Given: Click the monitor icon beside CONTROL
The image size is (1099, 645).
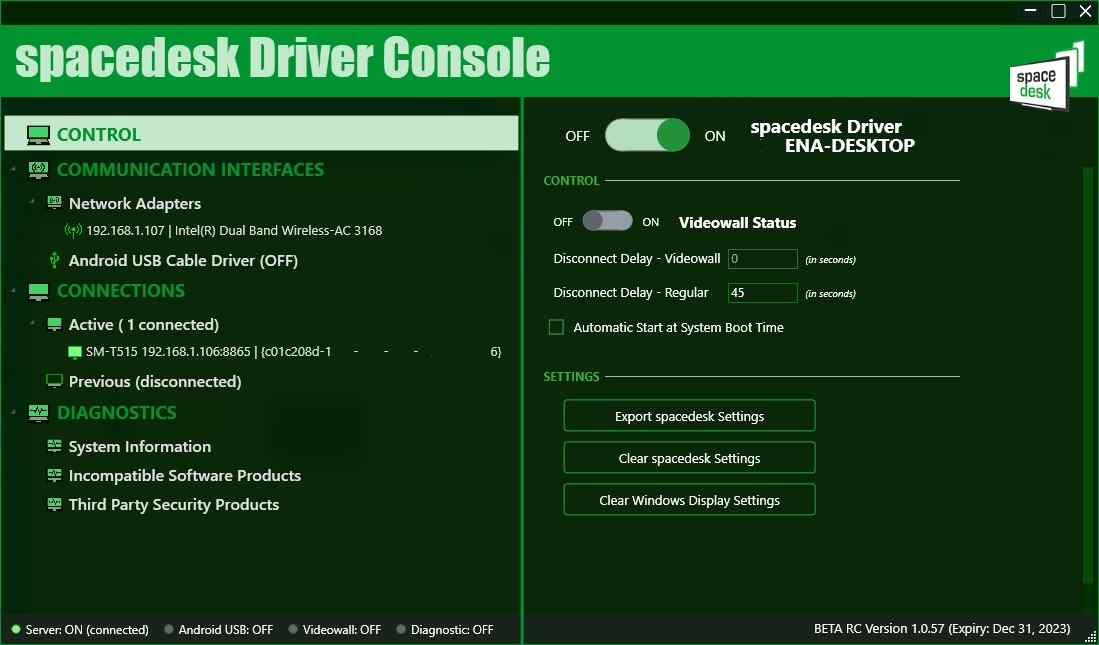Looking at the screenshot, I should [38, 135].
